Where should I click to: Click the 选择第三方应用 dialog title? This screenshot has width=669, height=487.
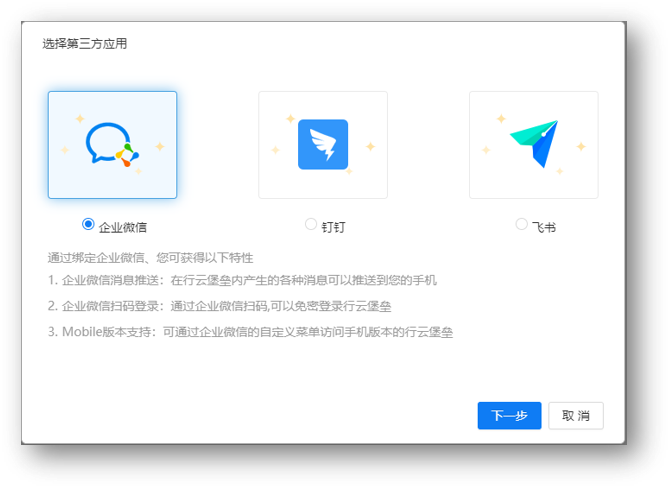(x=84, y=44)
